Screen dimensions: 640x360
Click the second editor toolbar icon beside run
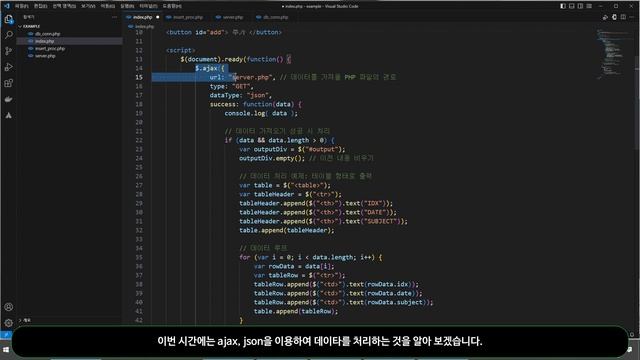tap(614, 17)
